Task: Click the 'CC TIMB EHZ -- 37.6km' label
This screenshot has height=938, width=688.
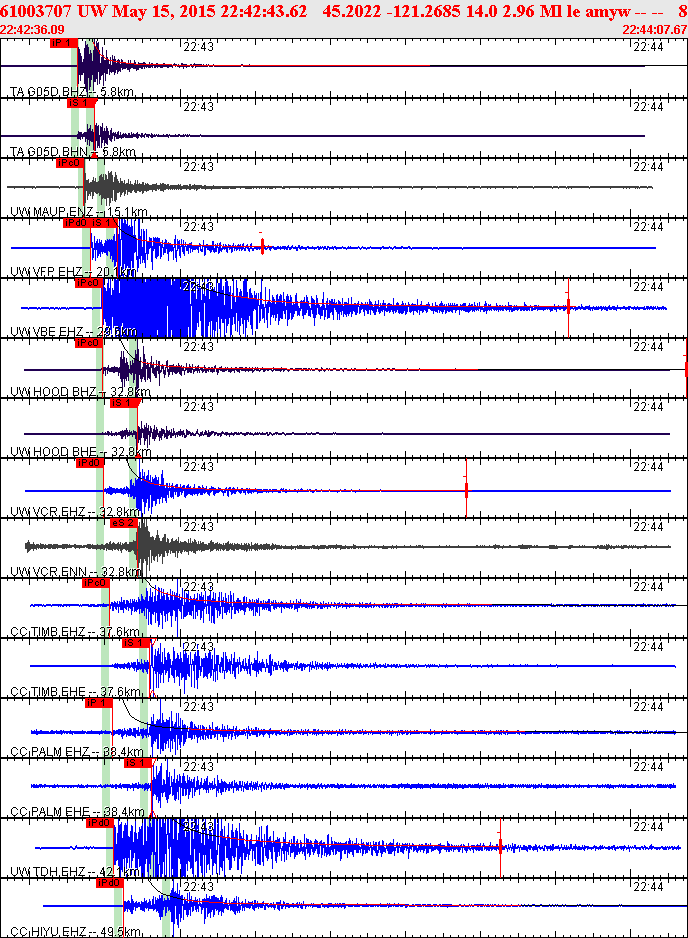Action: click(75, 632)
